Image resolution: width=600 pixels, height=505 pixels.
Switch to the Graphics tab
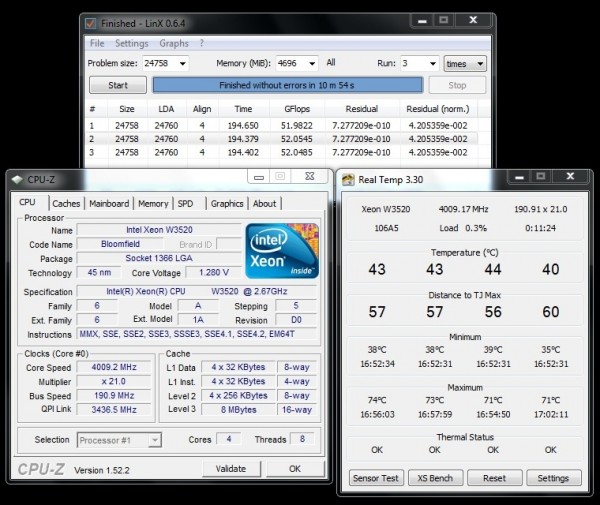227,204
